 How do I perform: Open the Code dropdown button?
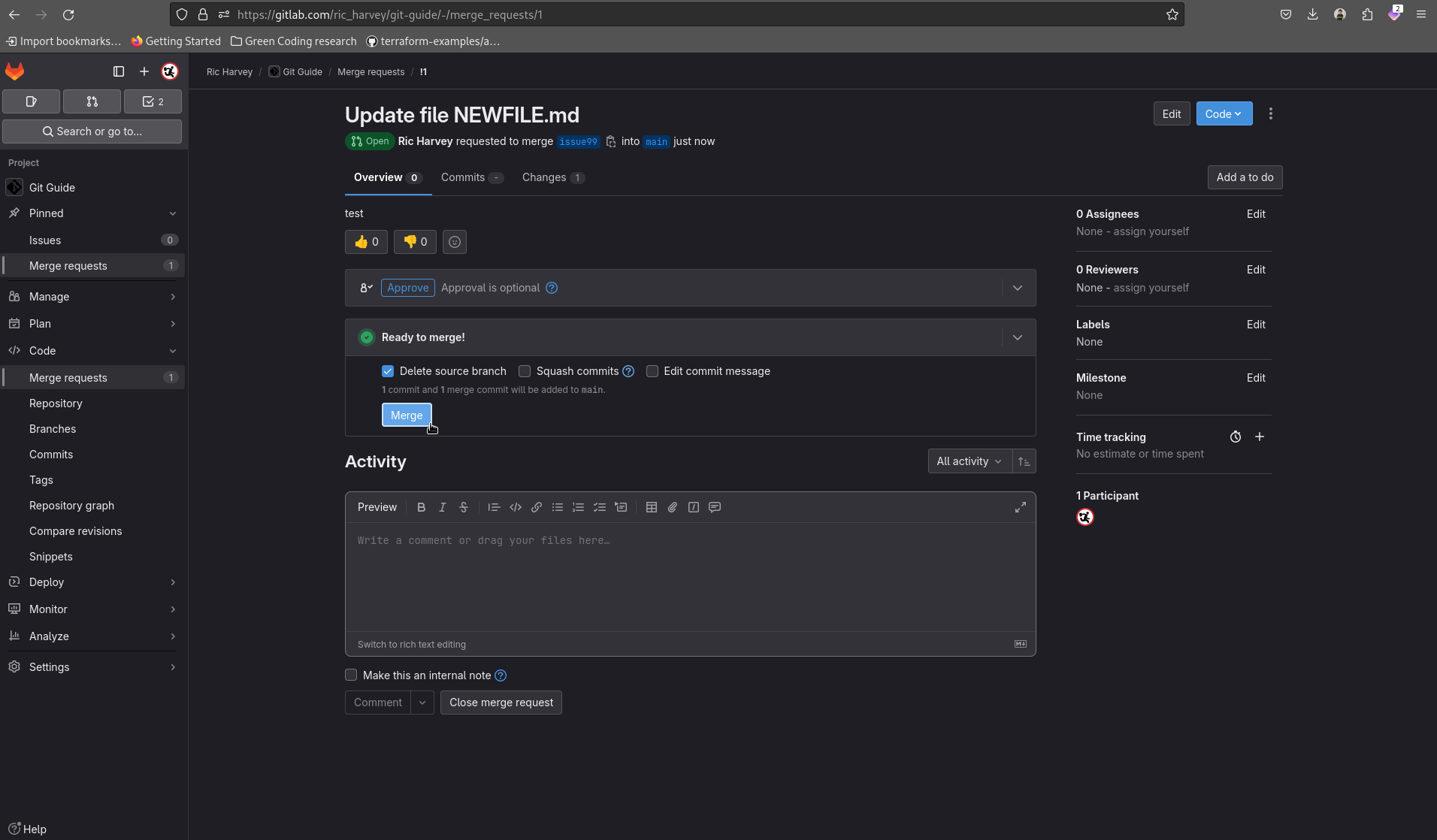(x=1224, y=113)
